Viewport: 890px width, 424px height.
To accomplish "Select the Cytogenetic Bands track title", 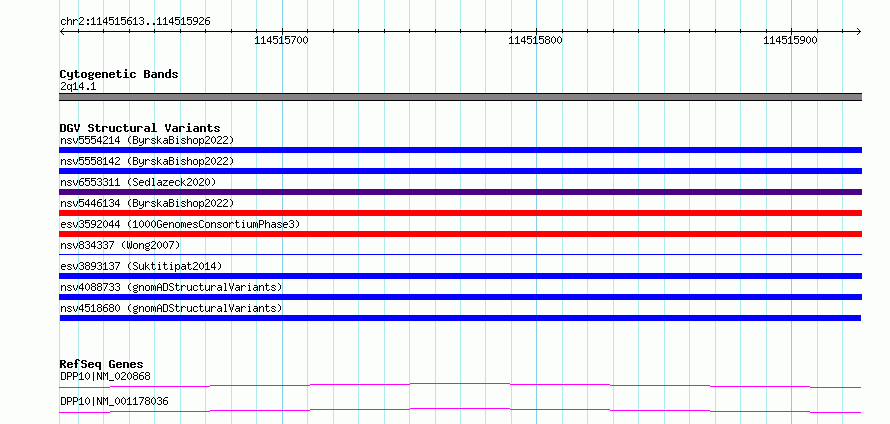I will 119,74.
